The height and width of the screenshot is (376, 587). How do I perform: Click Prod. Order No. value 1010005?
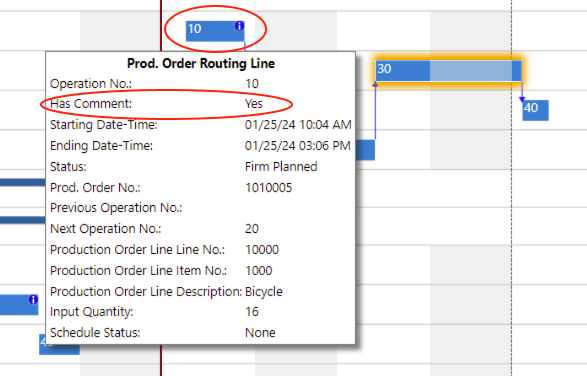click(268, 188)
